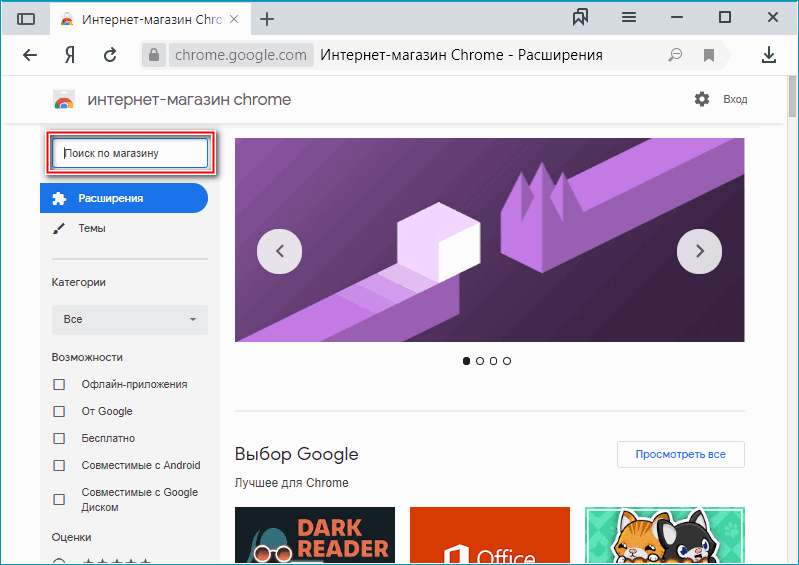Image resolution: width=799 pixels, height=565 pixels.
Task: Open the cats extension card
Action: pyautogui.click(x=664, y=535)
